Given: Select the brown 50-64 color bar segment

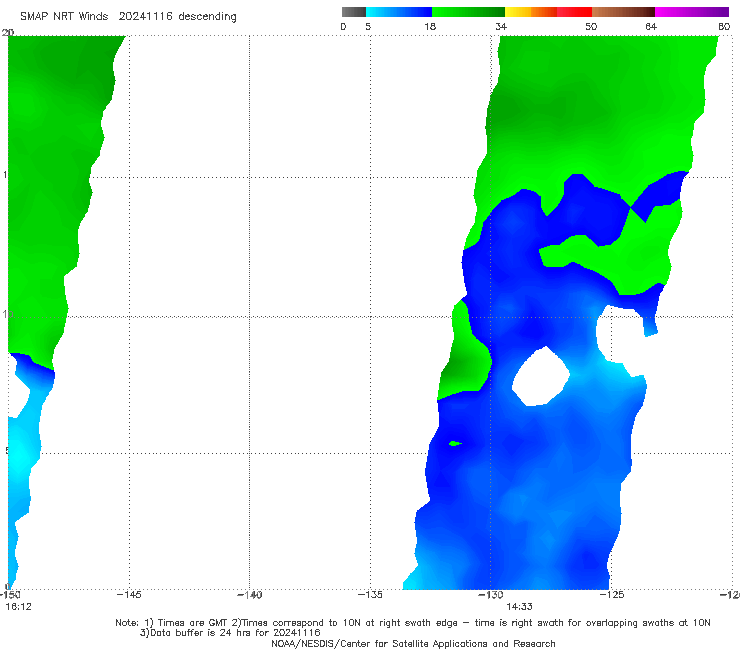Looking at the screenshot, I should point(623,12).
